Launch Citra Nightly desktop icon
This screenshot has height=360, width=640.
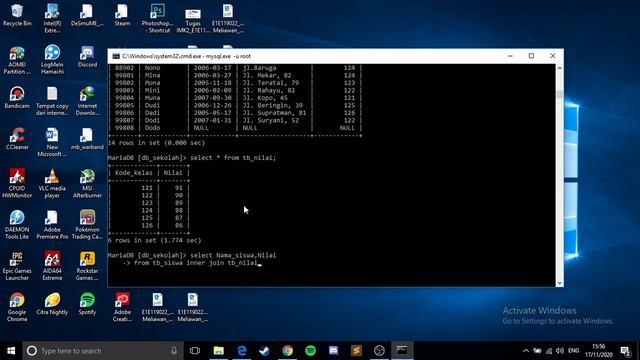pyautogui.click(x=52, y=304)
